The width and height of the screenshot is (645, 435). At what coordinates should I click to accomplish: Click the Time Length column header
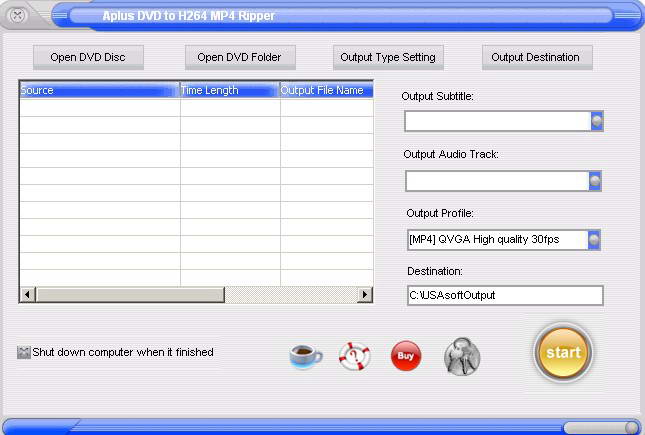click(x=230, y=90)
